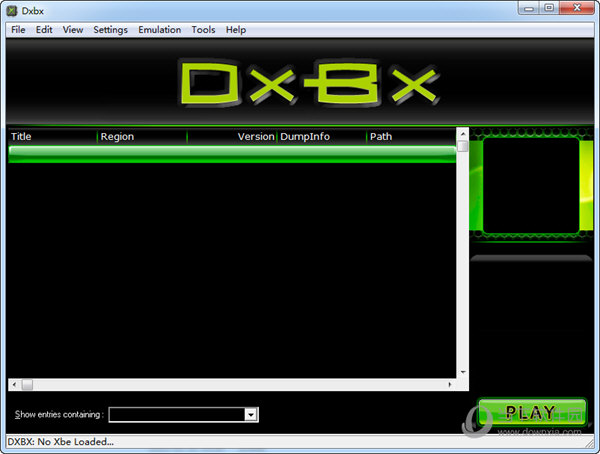The width and height of the screenshot is (600, 454).
Task: Click the game preview thumbnail box
Action: pyautogui.click(x=531, y=185)
